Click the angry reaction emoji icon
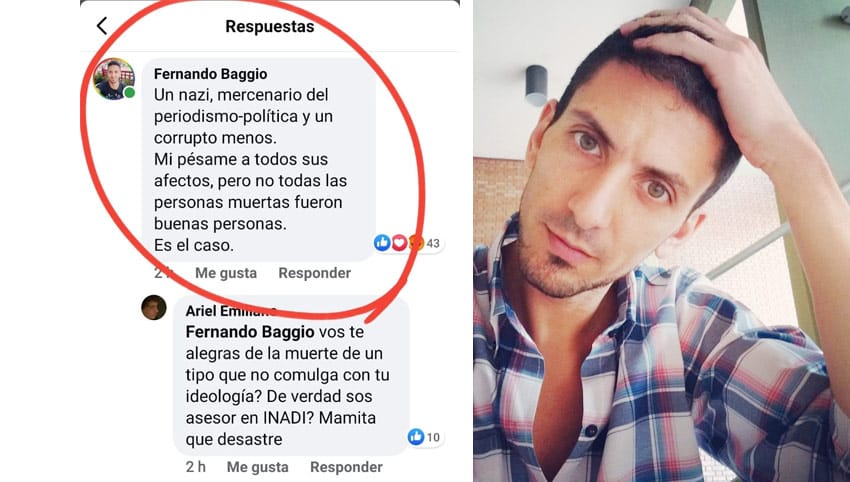The height and width of the screenshot is (482, 850). tap(416, 243)
